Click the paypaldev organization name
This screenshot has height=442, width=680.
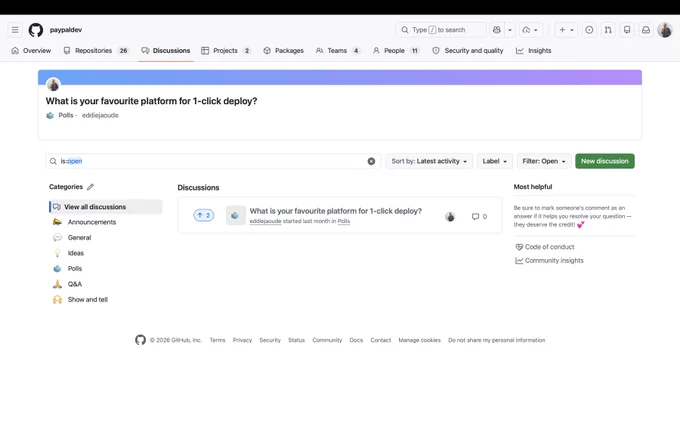(x=66, y=30)
